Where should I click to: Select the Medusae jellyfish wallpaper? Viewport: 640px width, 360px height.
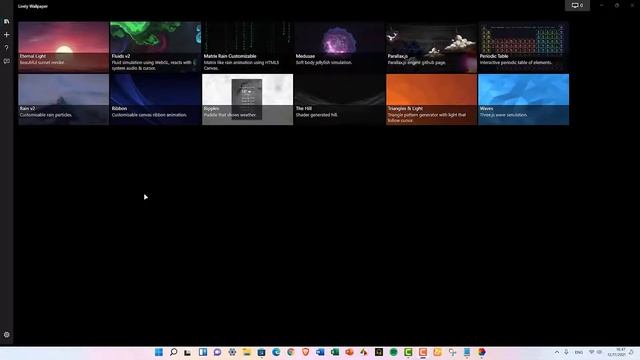click(339, 47)
